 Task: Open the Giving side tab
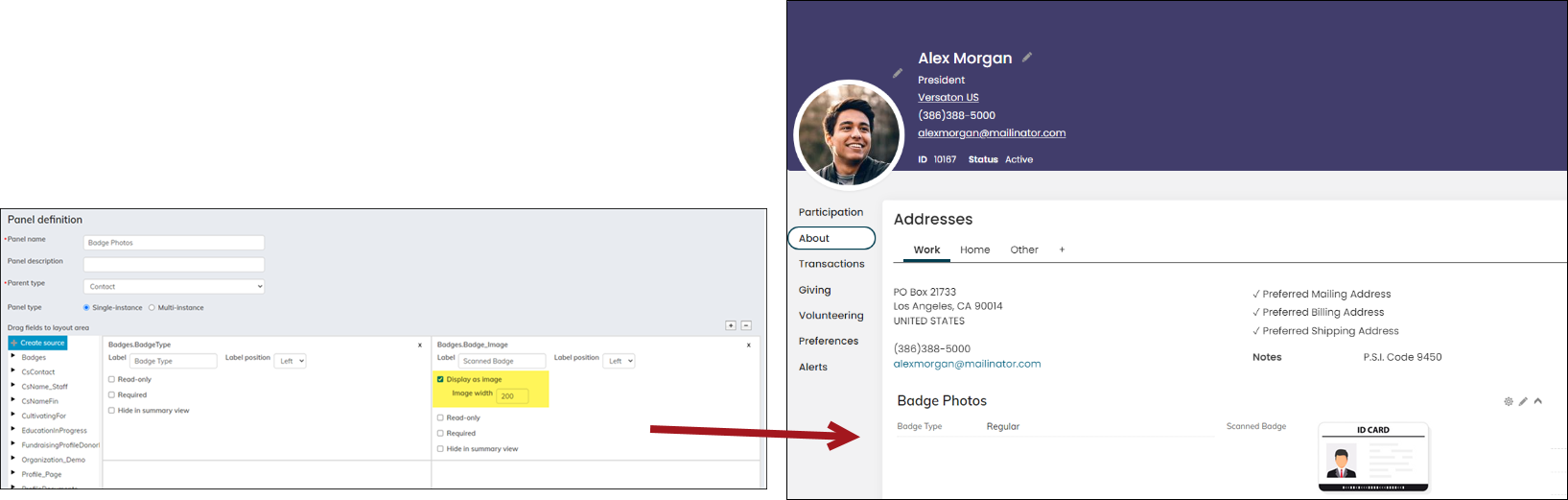814,290
